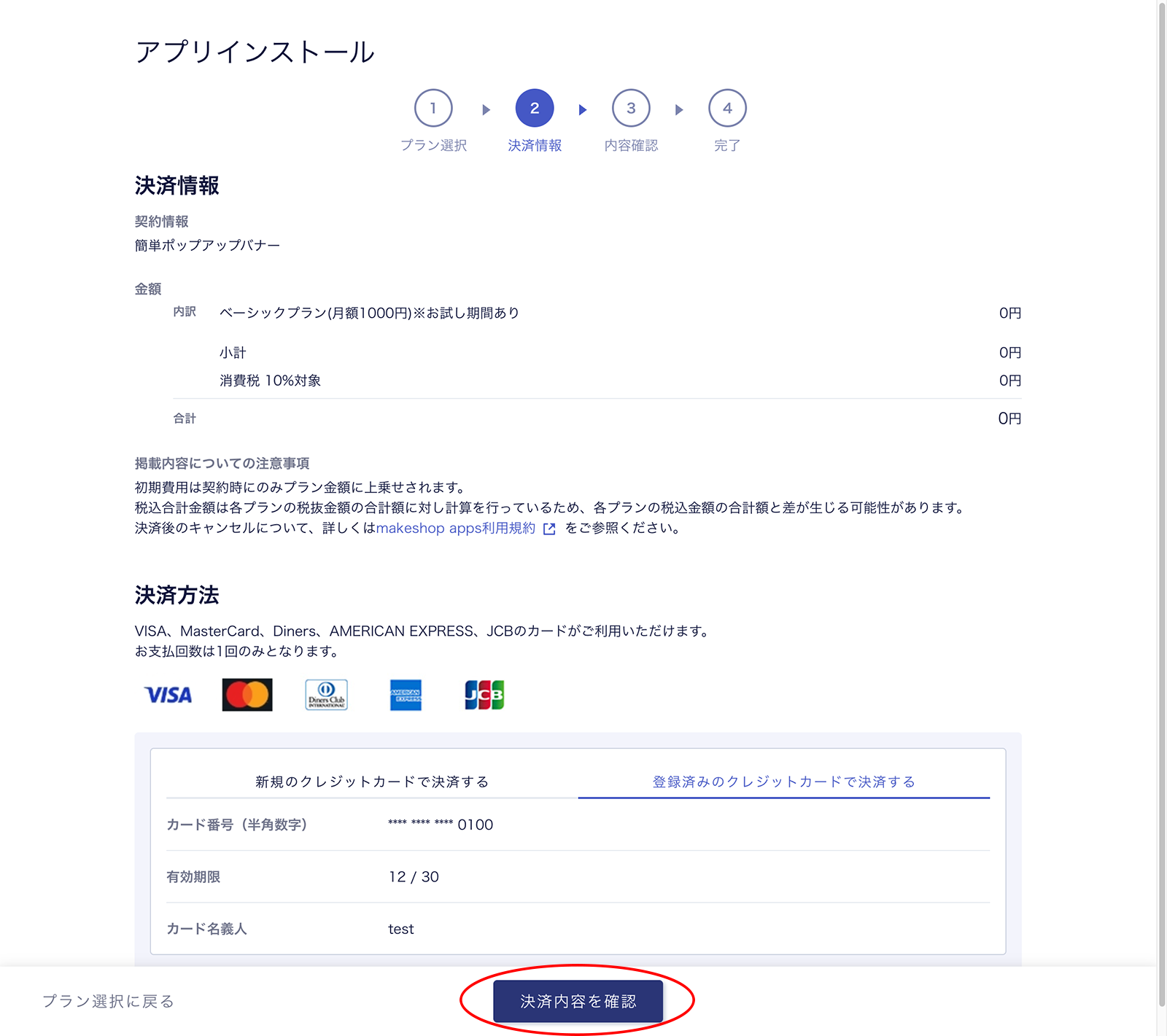
Task: Click the Diners Club logo
Action: coord(326,695)
